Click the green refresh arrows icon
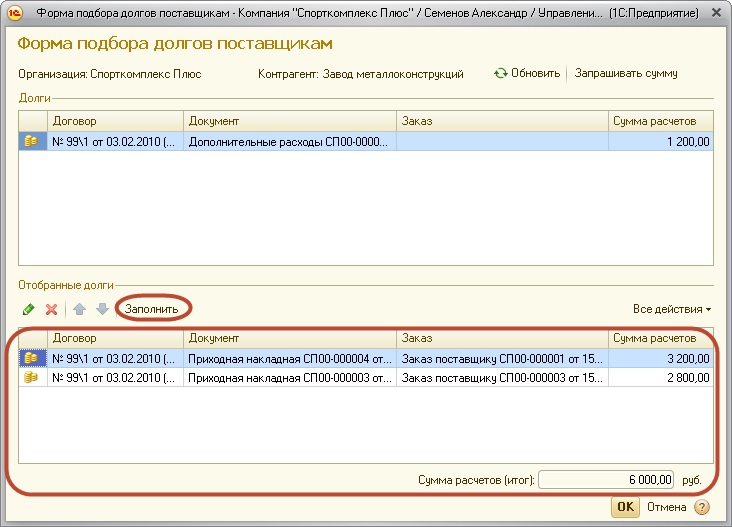This screenshot has width=732, height=527. coord(501,73)
